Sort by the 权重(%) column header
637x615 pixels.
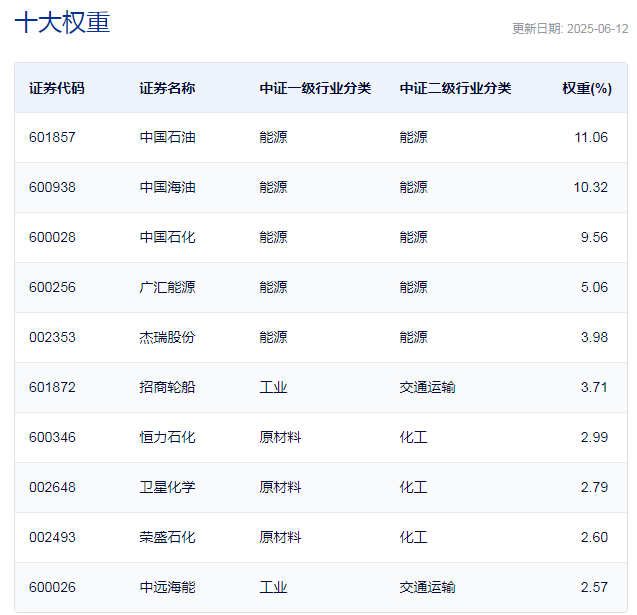586,88
